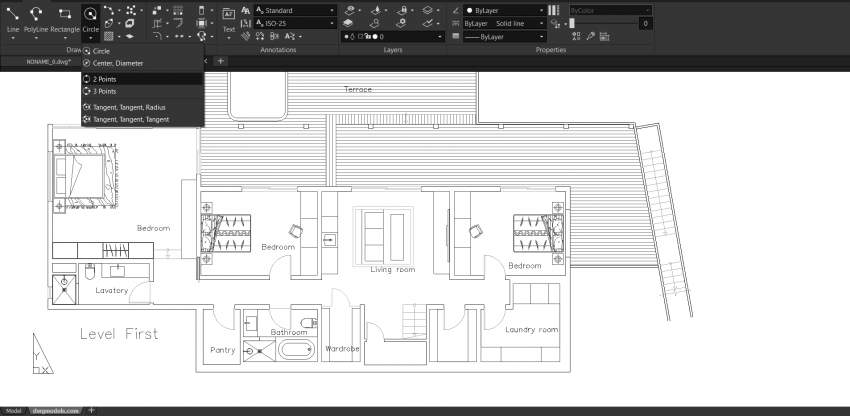Image resolution: width=850 pixels, height=416 pixels.
Task: Select the PolyLine tool
Action: click(36, 18)
